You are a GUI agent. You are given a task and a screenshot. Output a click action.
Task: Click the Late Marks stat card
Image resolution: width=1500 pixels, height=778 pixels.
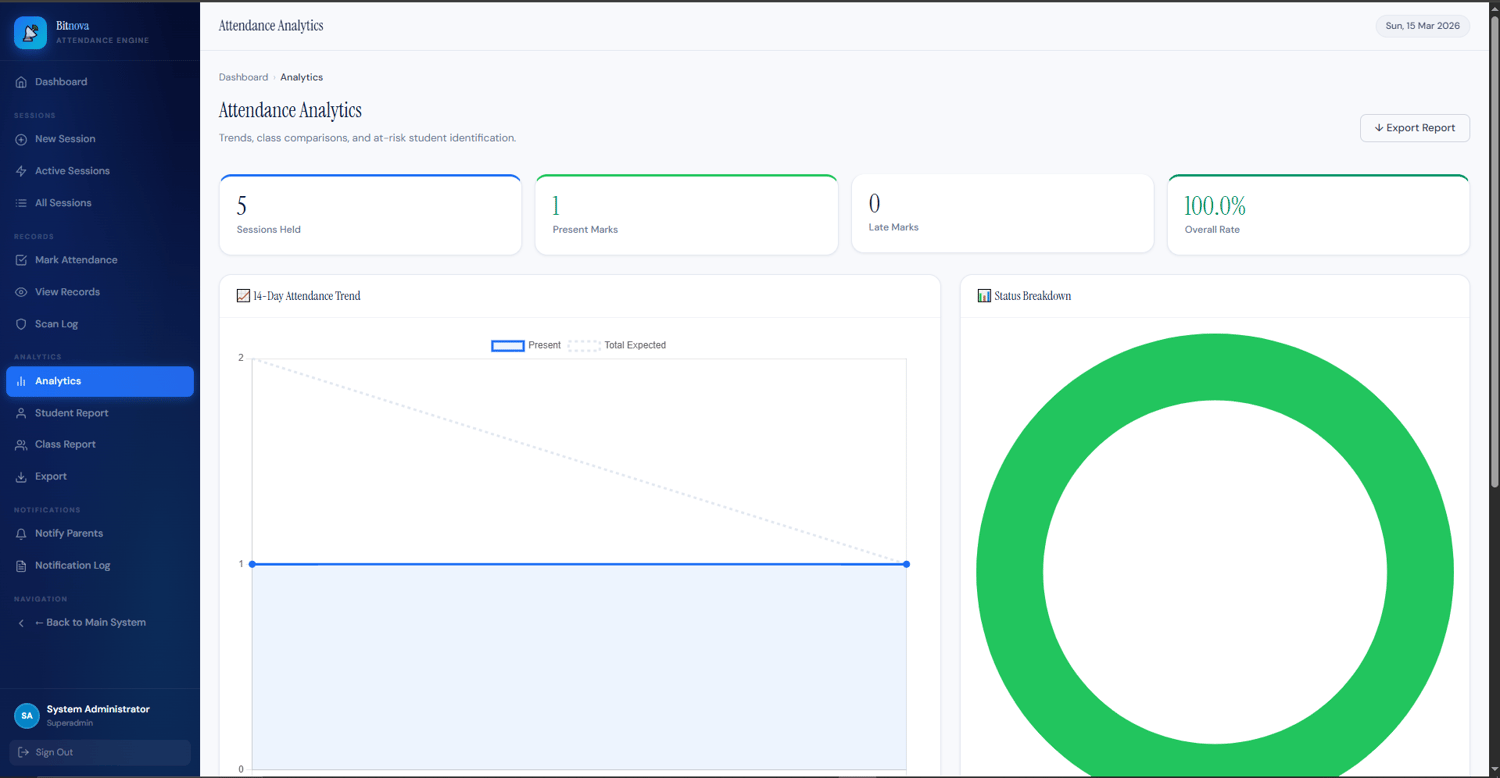1002,214
